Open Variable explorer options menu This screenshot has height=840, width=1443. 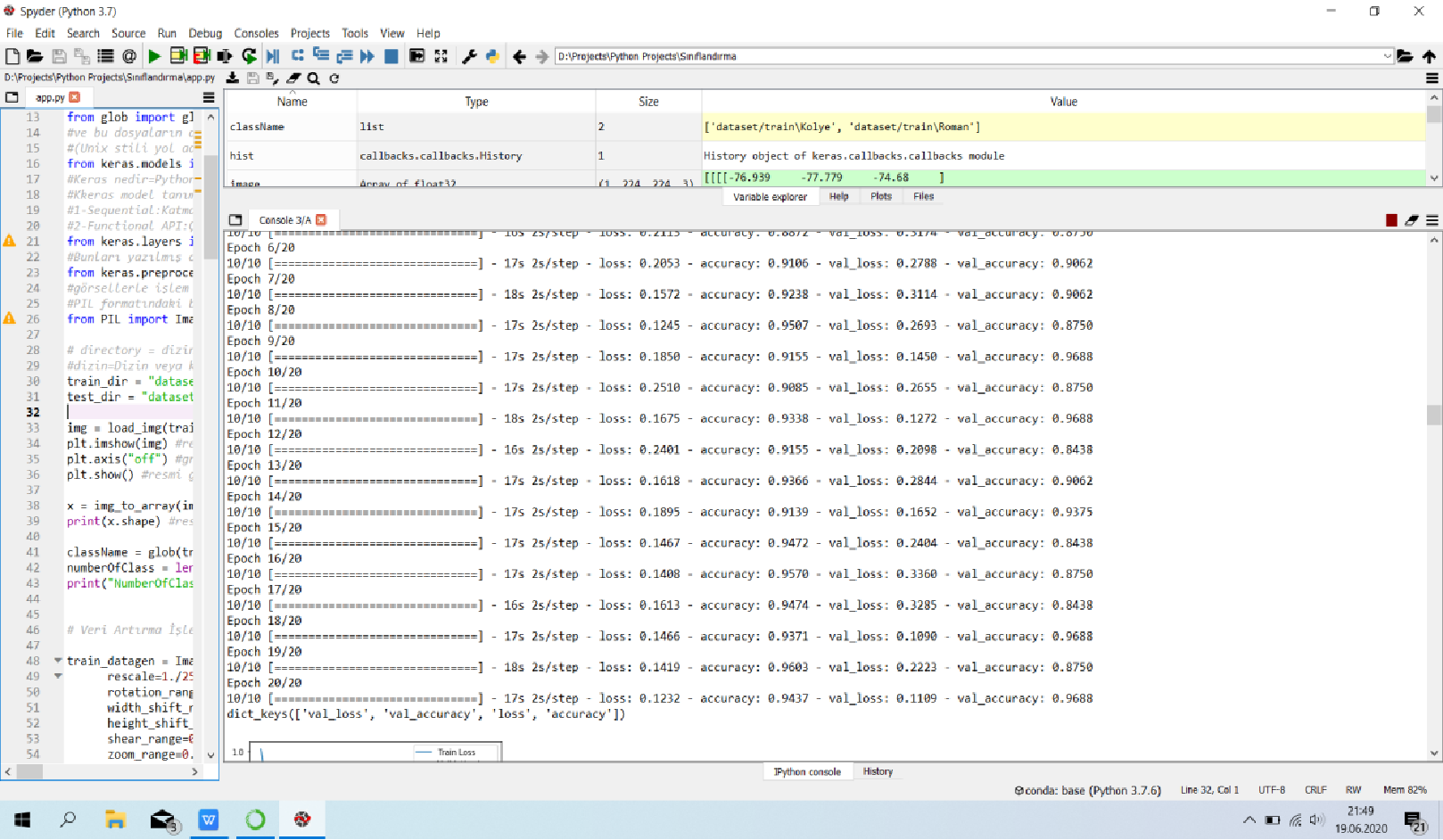coord(1432,78)
